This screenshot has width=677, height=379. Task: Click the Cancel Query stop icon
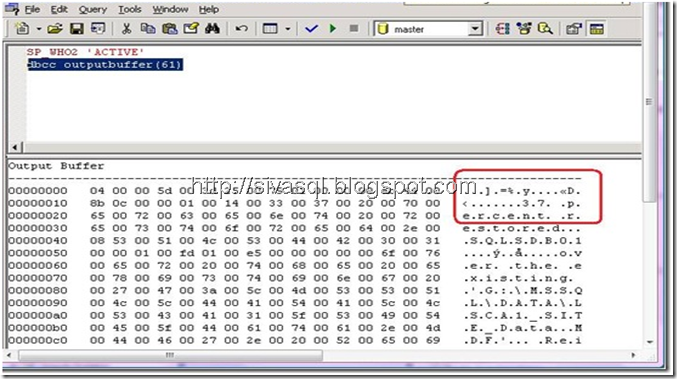[354, 29]
